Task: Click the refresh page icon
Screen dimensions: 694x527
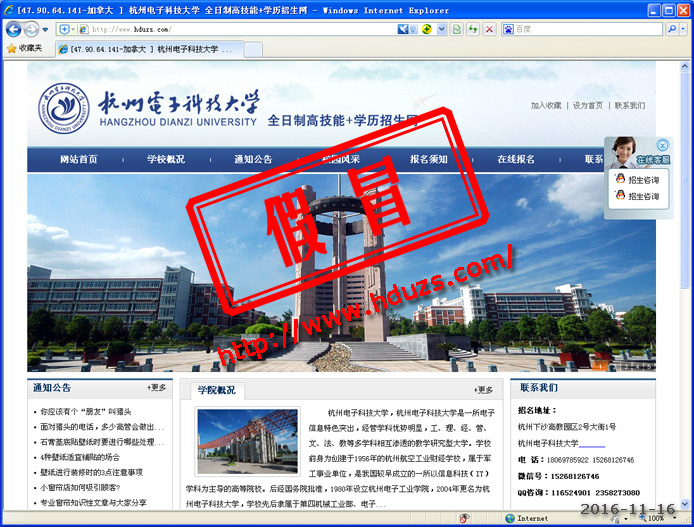Action: (473, 30)
